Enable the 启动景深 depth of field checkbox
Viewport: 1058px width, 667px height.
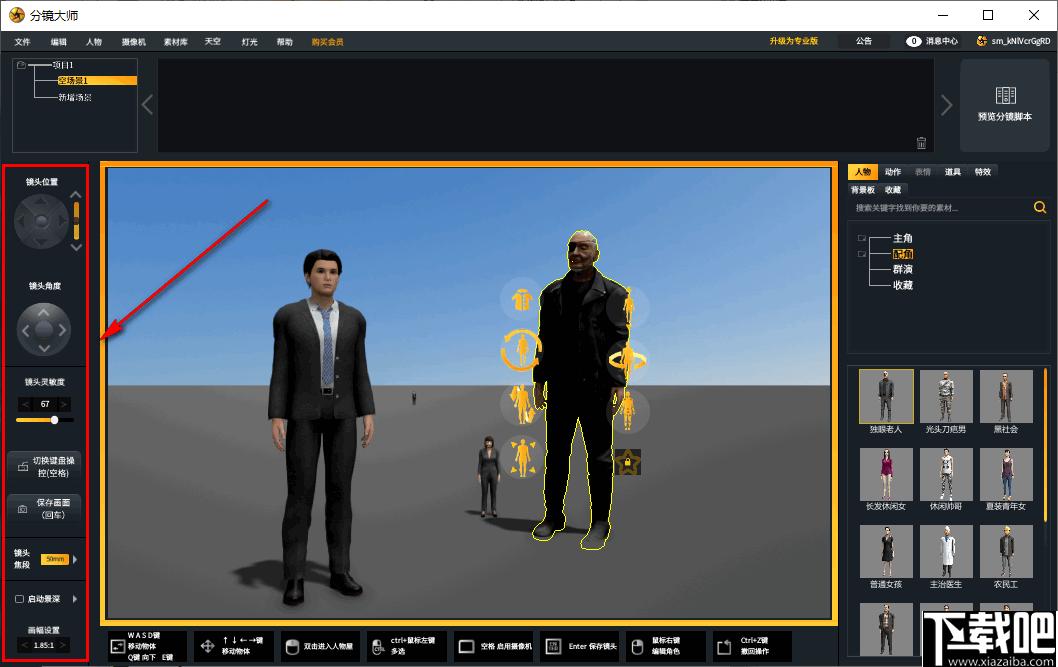pyautogui.click(x=20, y=599)
